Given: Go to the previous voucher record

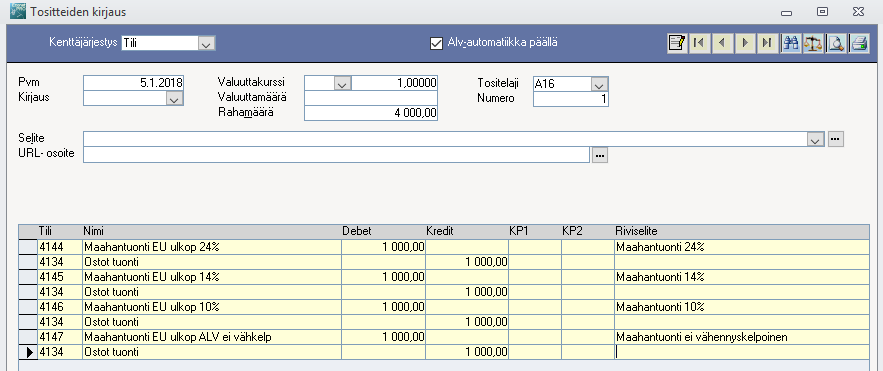Looking at the screenshot, I should point(722,43).
